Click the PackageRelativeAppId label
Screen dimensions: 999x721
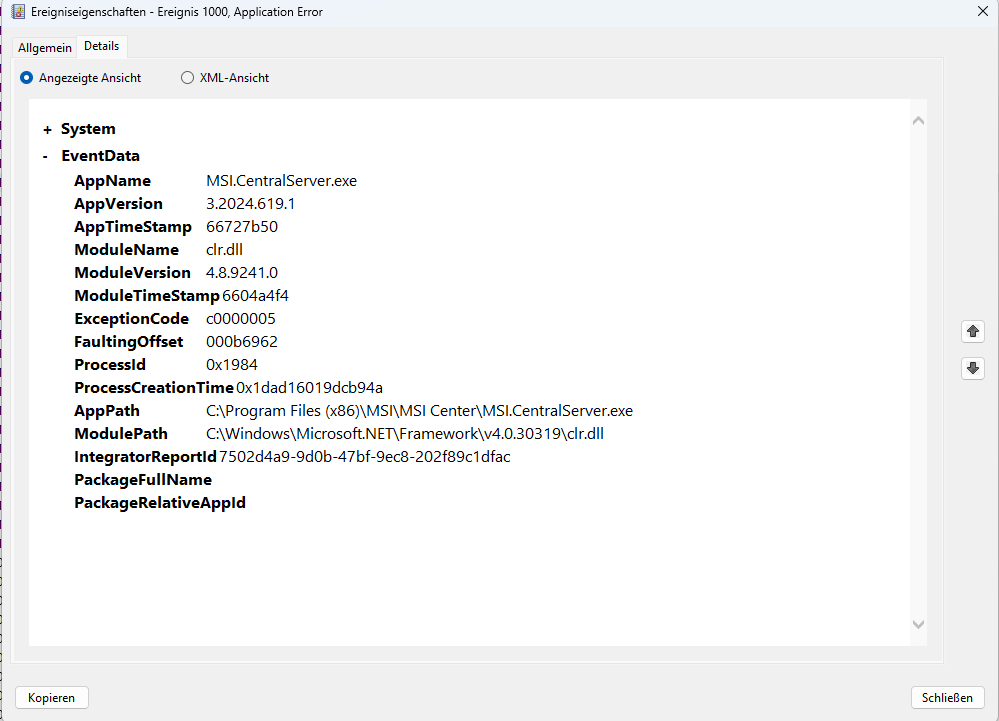160,503
